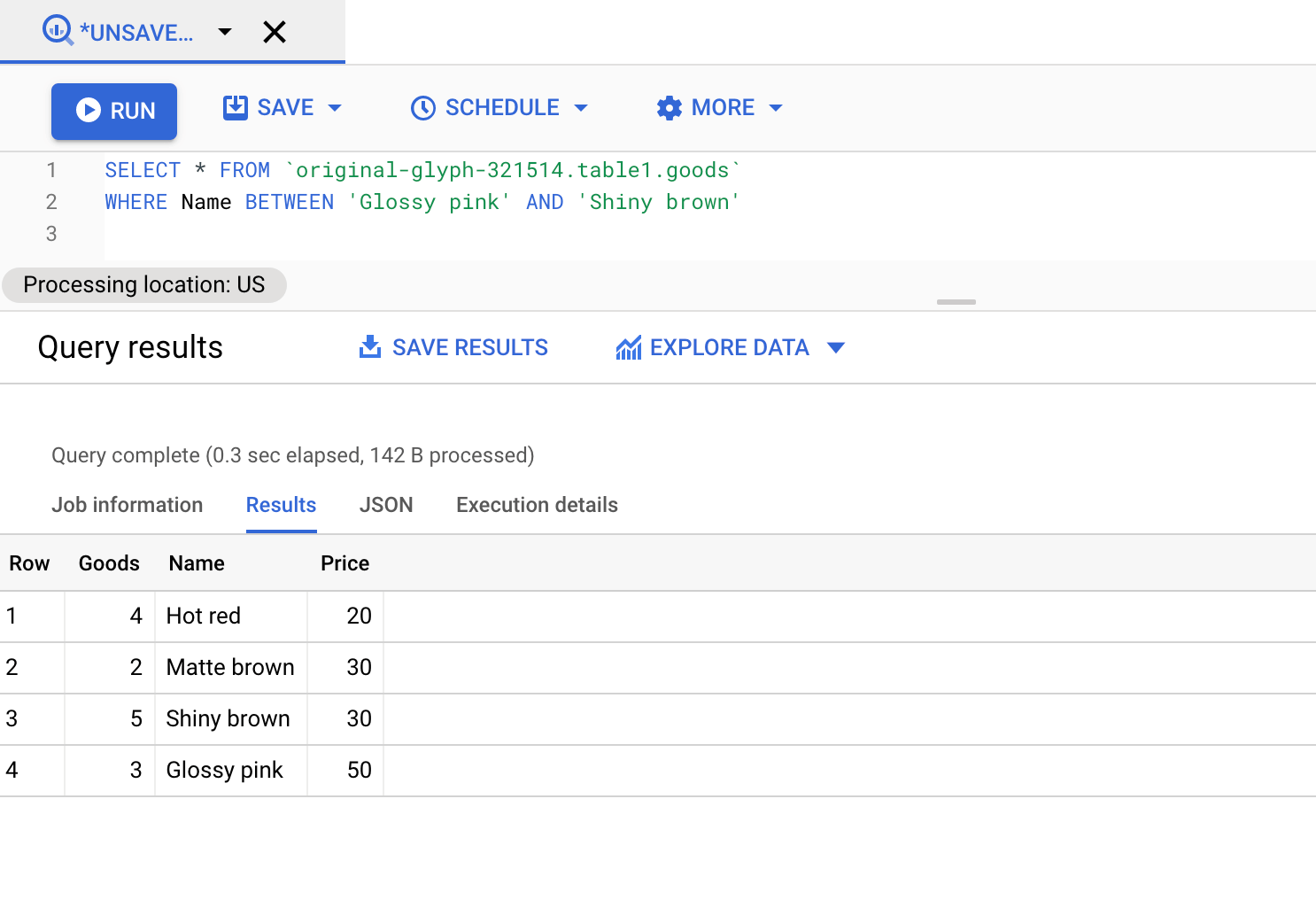Click line number 2 in the editor gutter
This screenshot has width=1316, height=923.
[x=51, y=202]
